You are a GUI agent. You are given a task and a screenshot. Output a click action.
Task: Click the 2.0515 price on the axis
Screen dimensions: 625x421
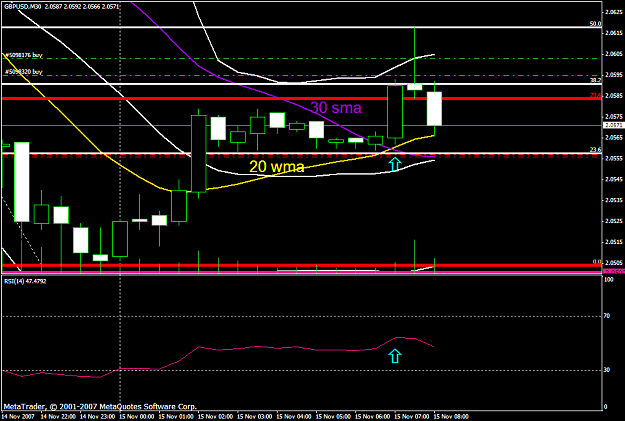[614, 242]
